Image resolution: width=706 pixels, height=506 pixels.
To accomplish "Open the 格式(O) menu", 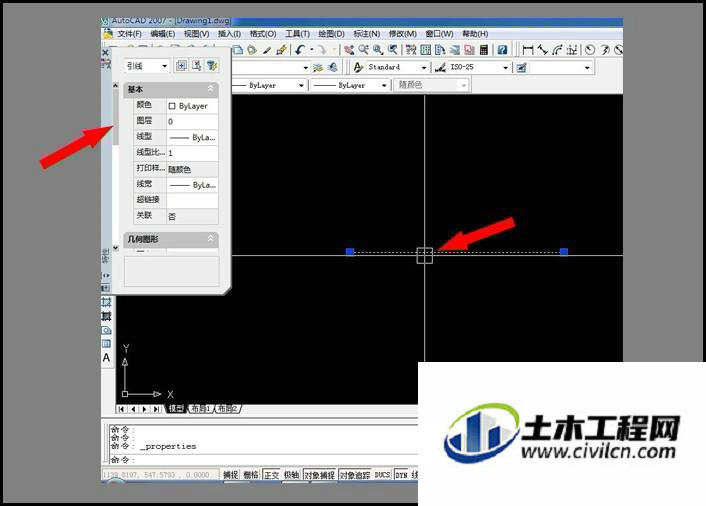I will (263, 34).
